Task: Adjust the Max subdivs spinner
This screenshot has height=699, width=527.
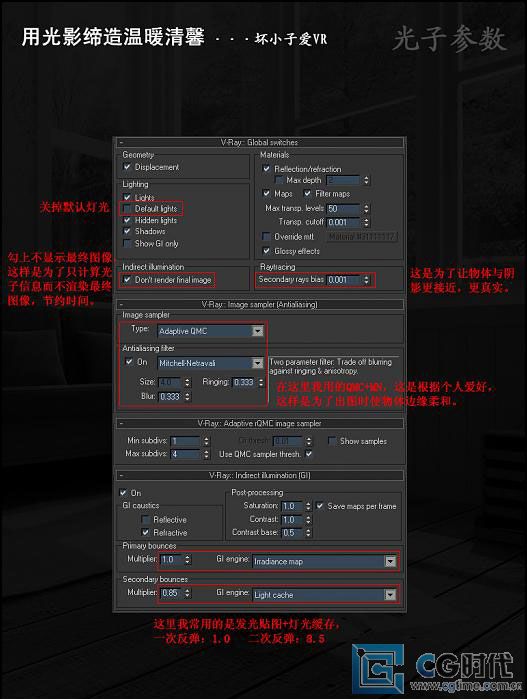Action: [206, 454]
